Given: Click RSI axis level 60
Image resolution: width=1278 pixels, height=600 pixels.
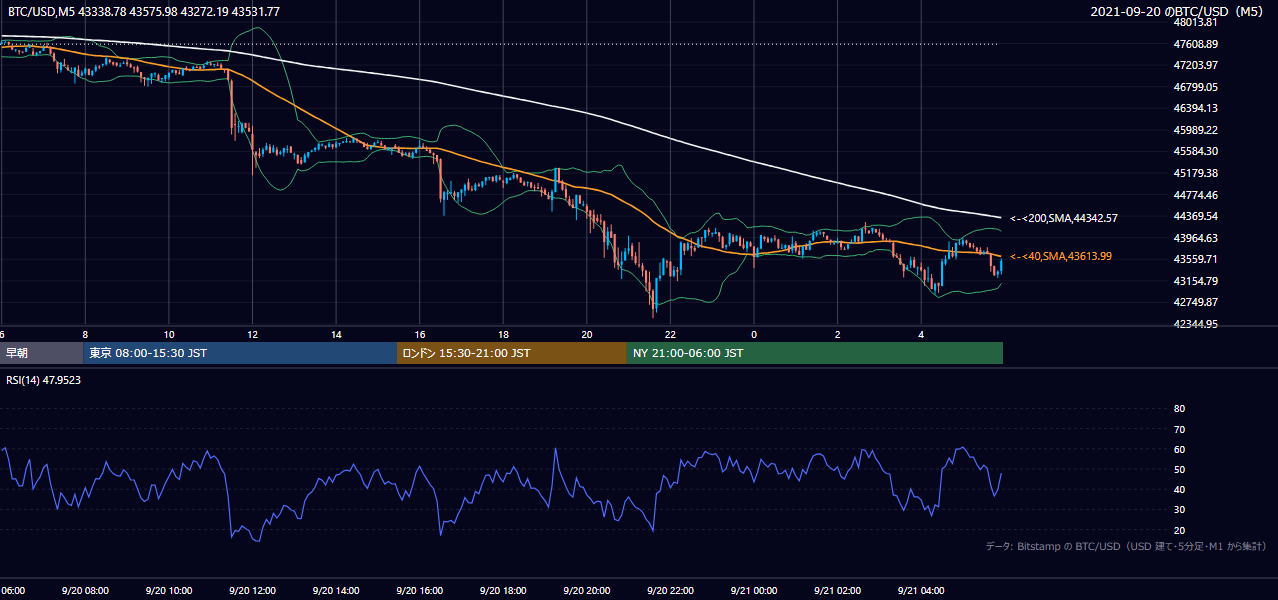Looking at the screenshot, I should point(1179,449).
